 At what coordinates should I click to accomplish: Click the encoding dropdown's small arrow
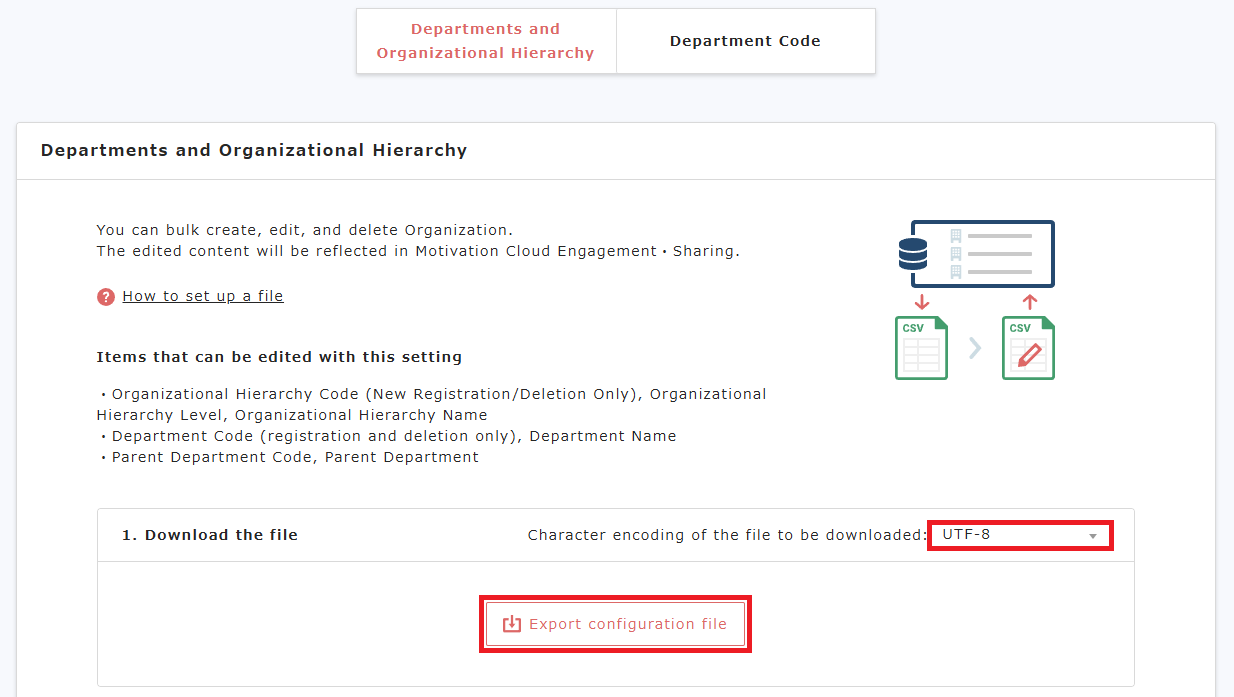pyautogui.click(x=1093, y=536)
